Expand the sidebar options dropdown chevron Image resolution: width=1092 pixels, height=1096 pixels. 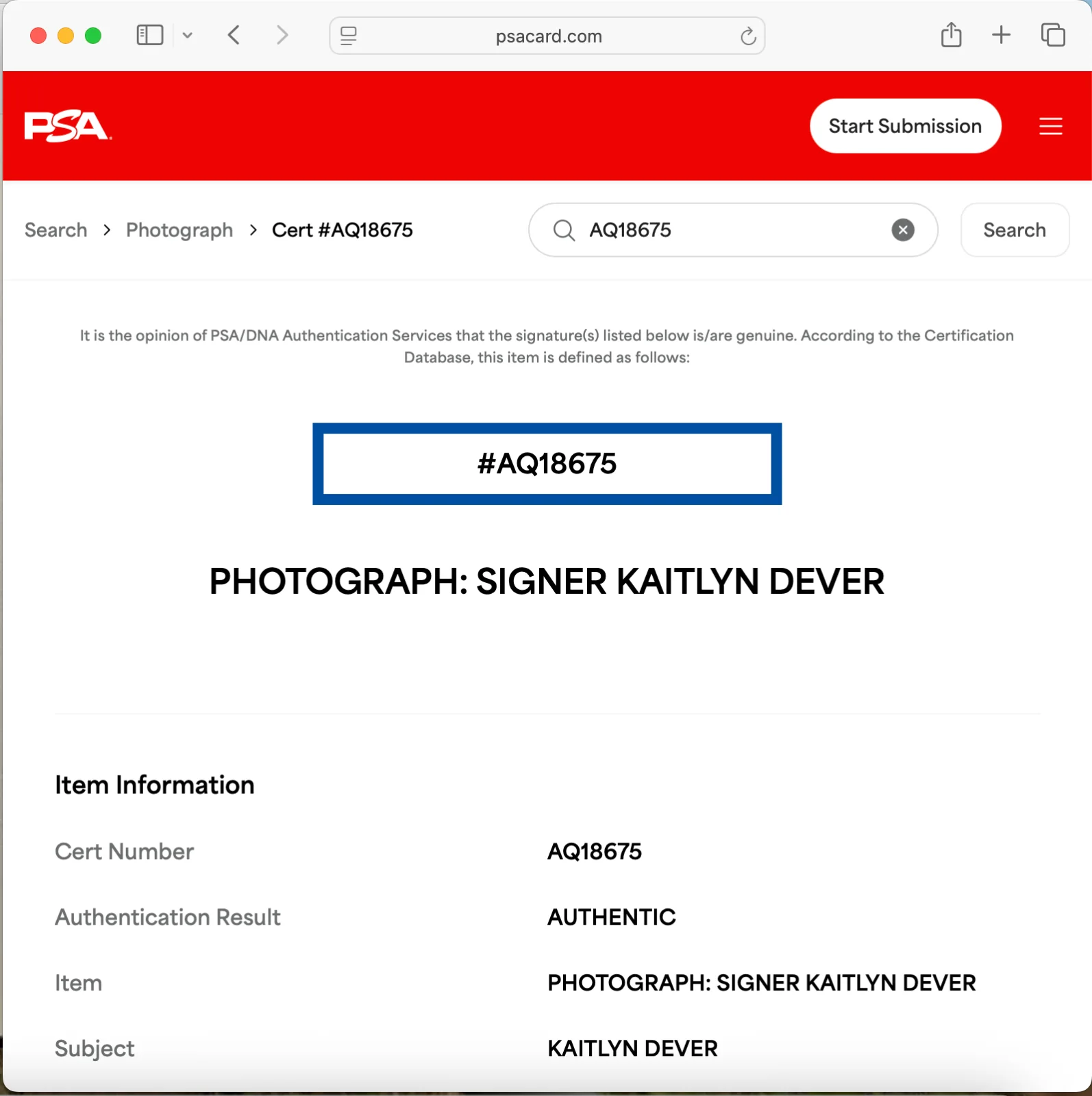(187, 35)
